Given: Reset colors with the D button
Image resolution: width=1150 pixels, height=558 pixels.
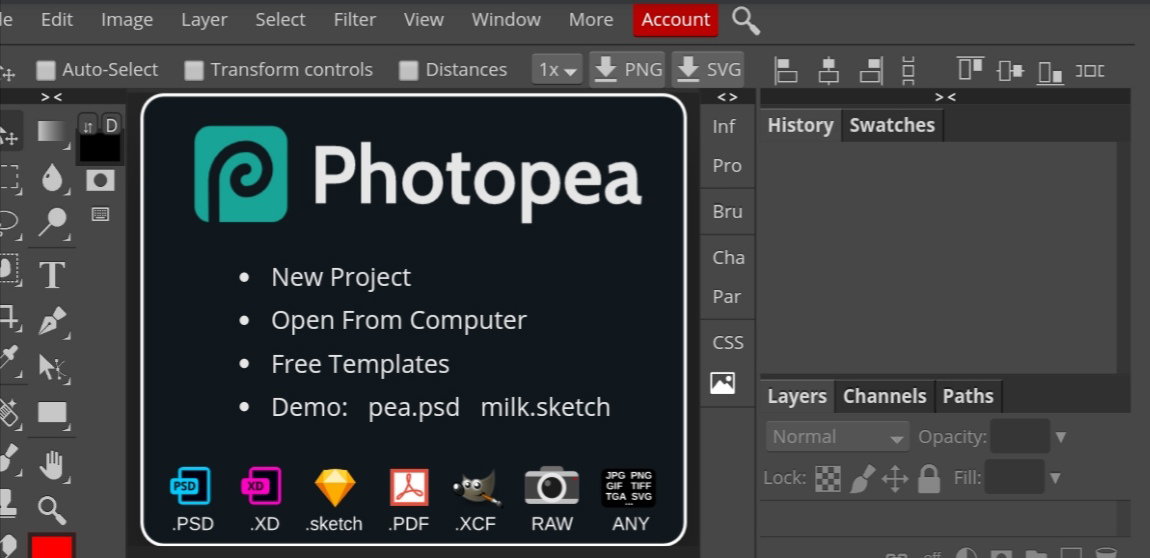Looking at the screenshot, I should [111, 125].
